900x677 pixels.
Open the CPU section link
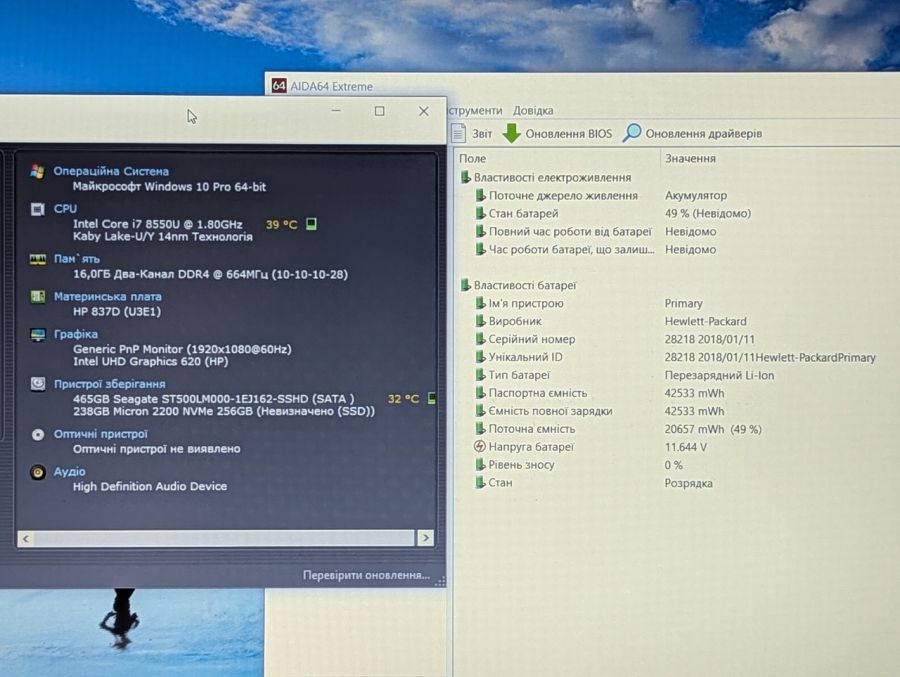[65, 208]
